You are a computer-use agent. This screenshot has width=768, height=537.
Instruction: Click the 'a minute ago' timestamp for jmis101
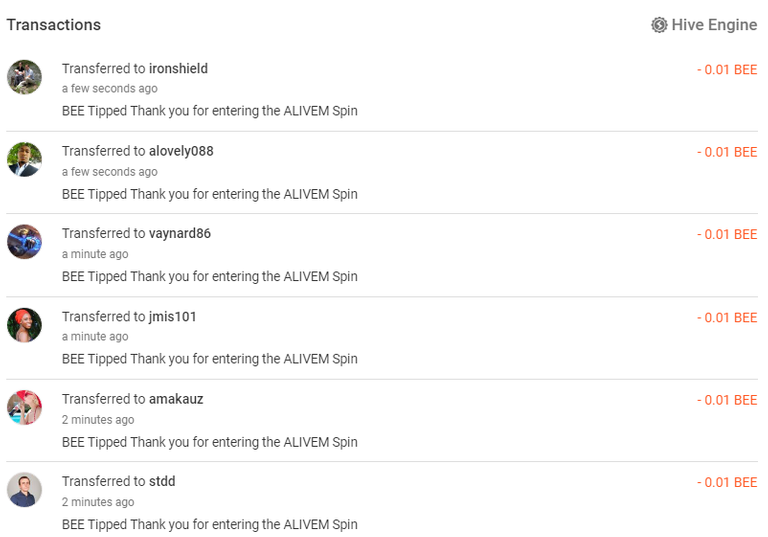(95, 336)
